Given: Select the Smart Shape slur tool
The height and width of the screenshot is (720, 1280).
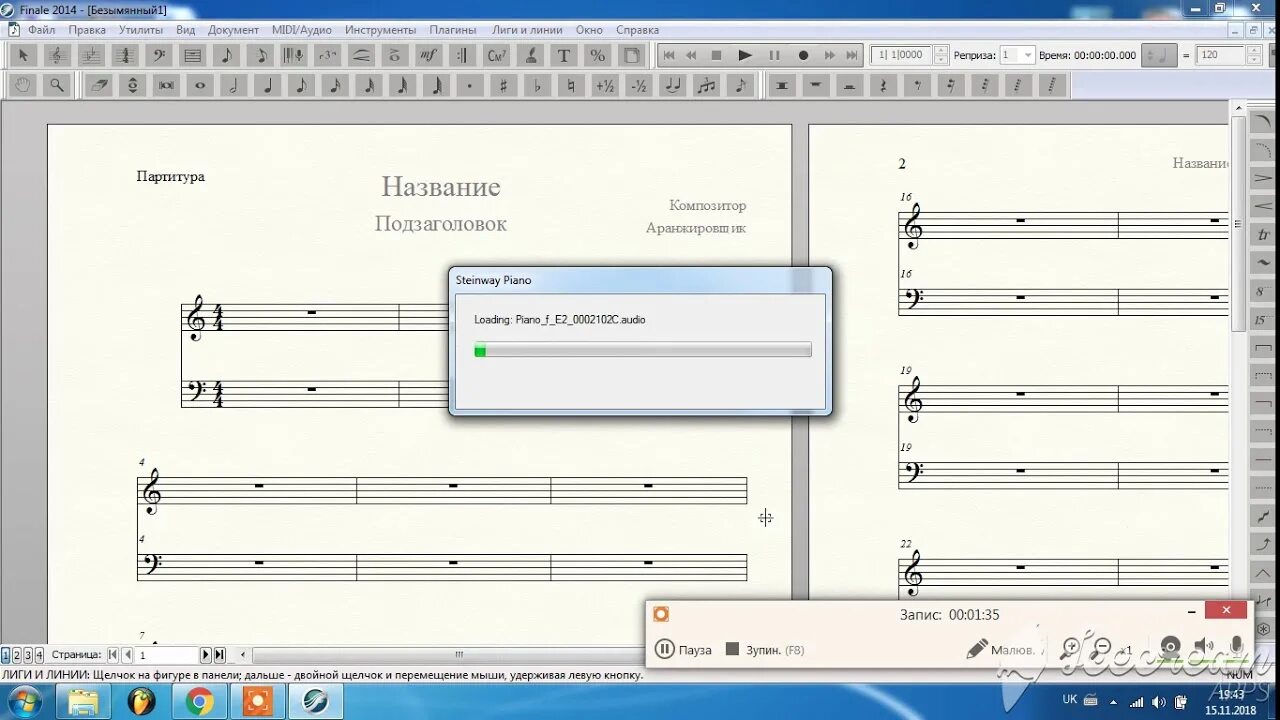Looking at the screenshot, I should (x=362, y=55).
